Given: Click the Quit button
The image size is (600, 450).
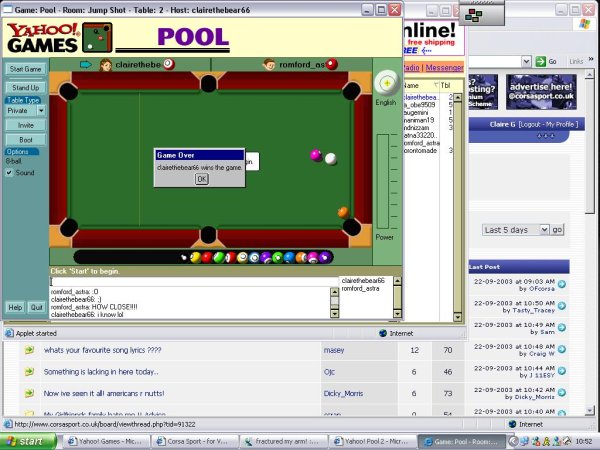Looking at the screenshot, I should click(x=37, y=307).
